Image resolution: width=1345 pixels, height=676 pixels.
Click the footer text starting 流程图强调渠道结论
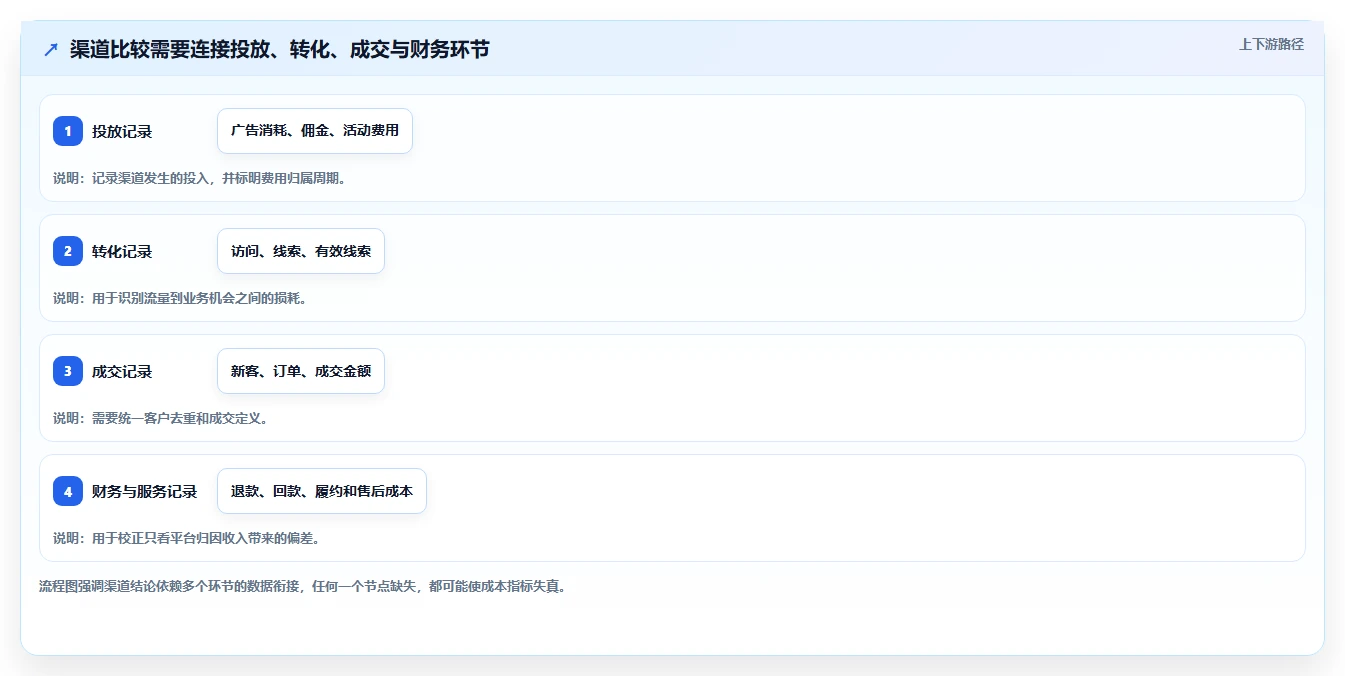(303, 586)
